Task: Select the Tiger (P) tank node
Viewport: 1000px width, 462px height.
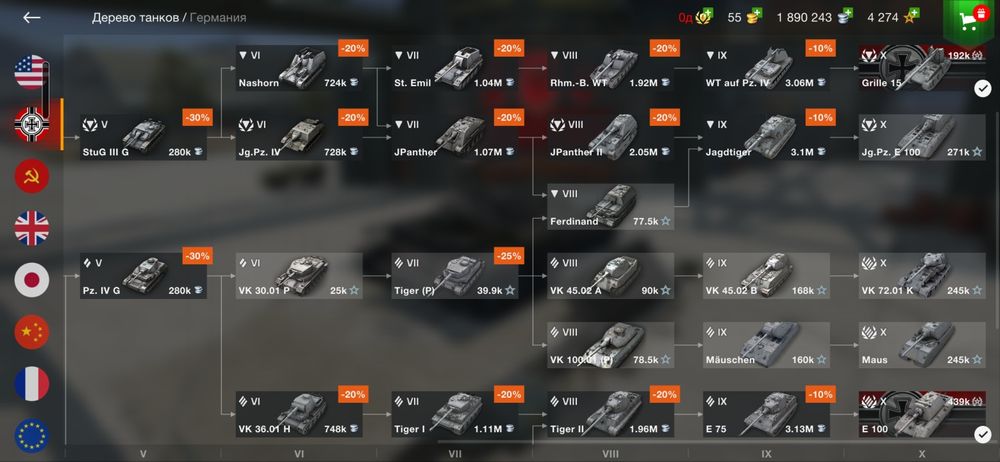Action: [x=455, y=276]
